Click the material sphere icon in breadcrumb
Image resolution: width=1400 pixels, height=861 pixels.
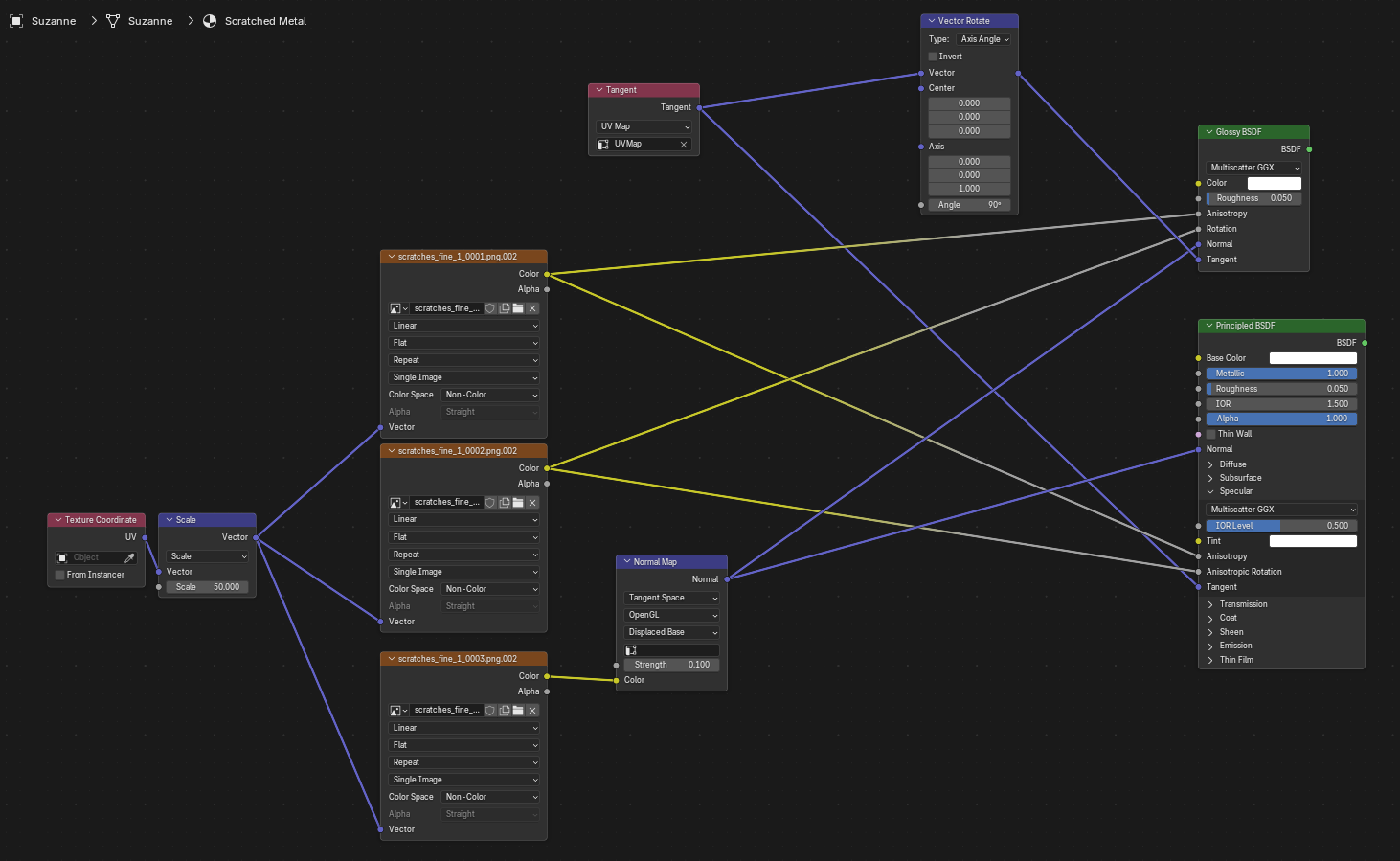pyautogui.click(x=210, y=21)
